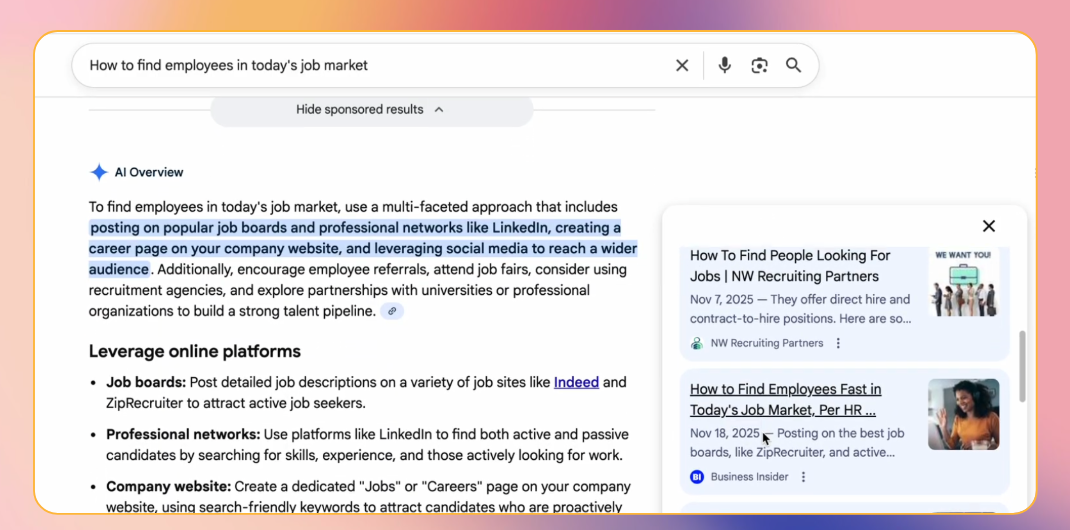Click the 'Professional networks:' bullet label
The image size is (1070, 530).
[x=183, y=435]
